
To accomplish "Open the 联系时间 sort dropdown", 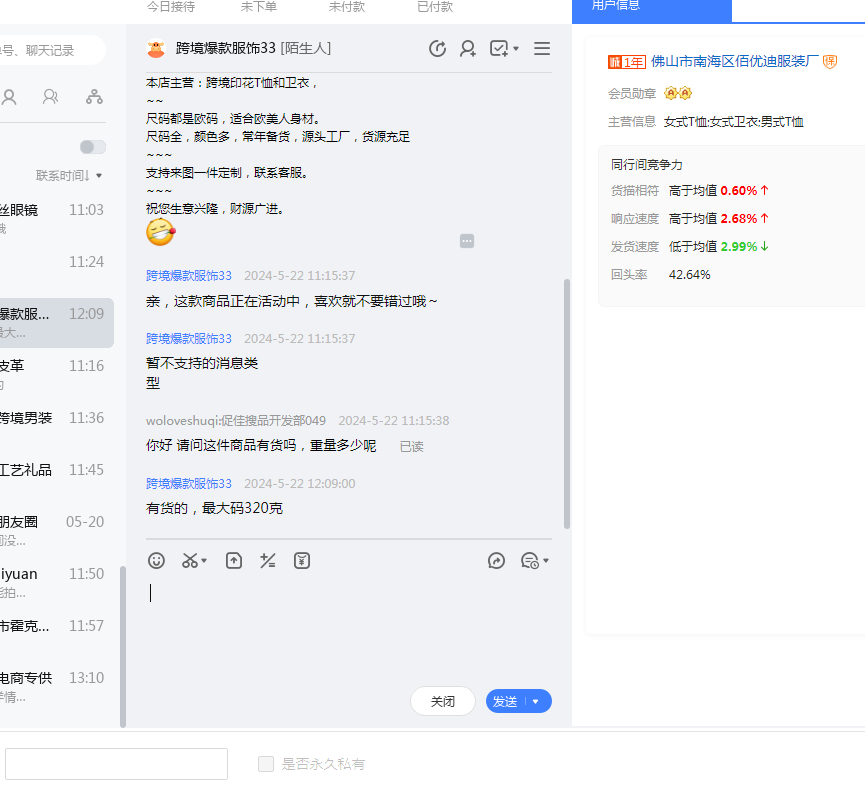I will [70, 175].
